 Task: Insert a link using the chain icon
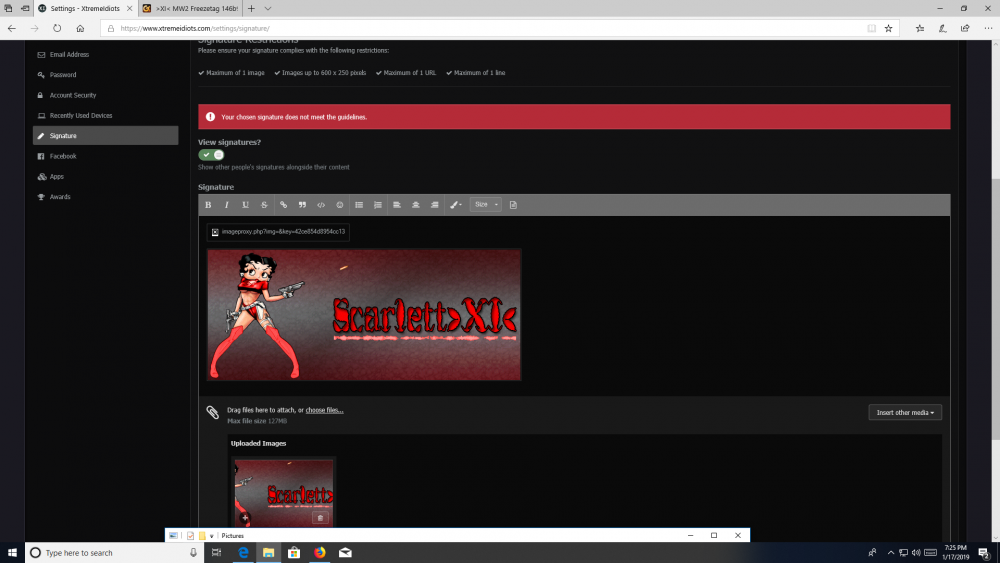click(x=283, y=205)
